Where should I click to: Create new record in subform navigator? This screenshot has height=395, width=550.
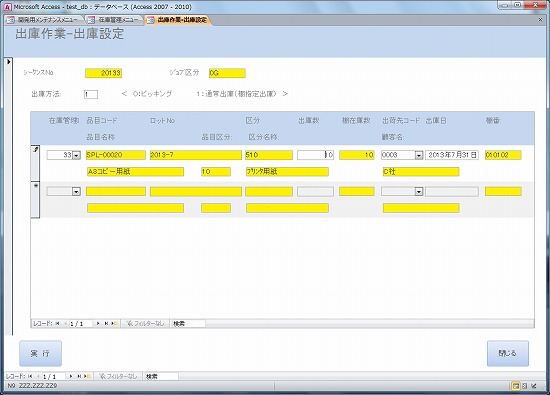pyautogui.click(x=115, y=323)
